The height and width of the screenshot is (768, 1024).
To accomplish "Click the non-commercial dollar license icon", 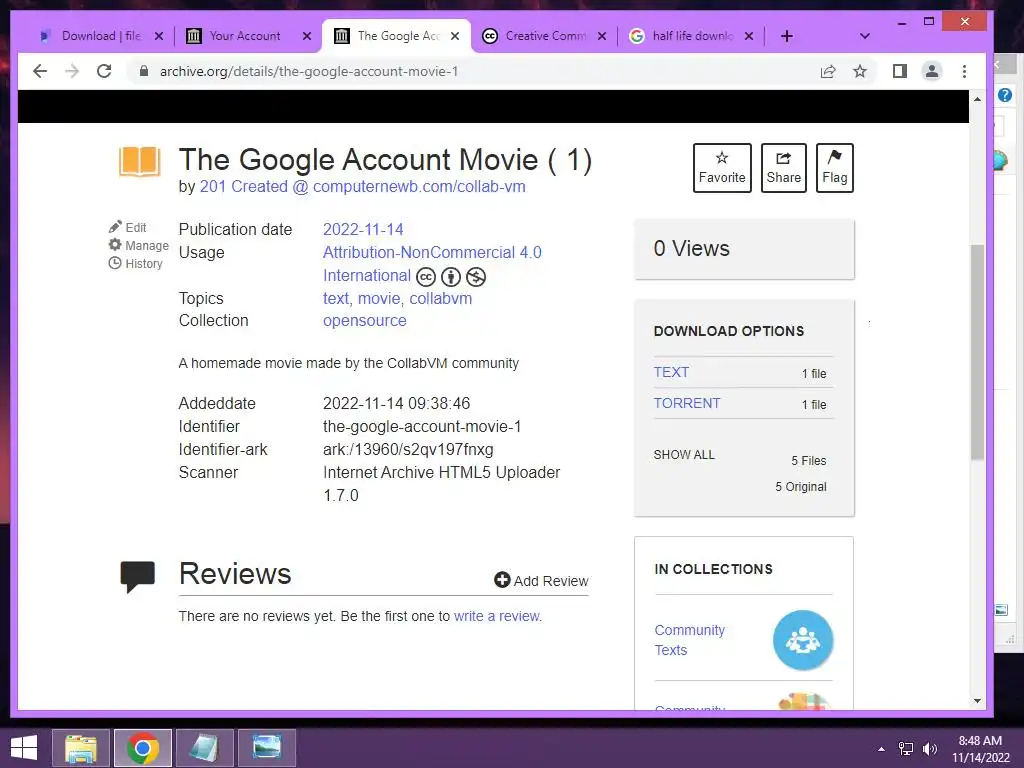I will click(x=476, y=277).
